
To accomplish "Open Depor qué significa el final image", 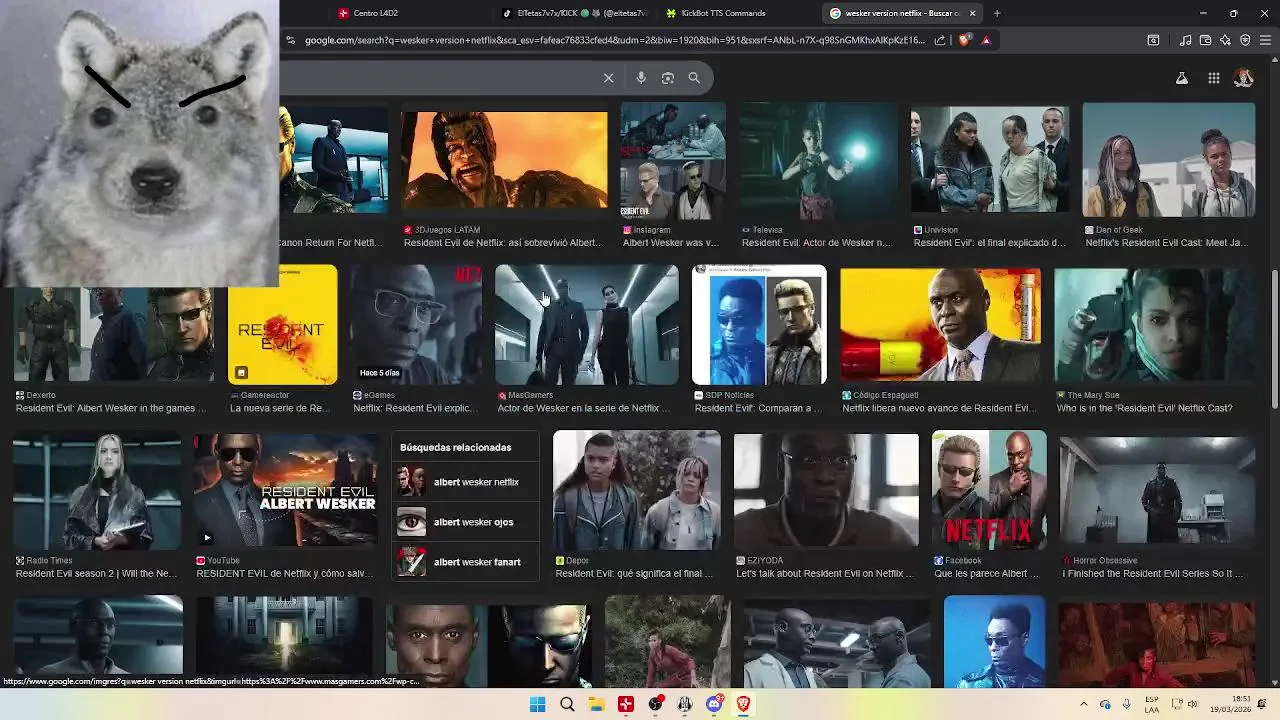I will tap(636, 491).
